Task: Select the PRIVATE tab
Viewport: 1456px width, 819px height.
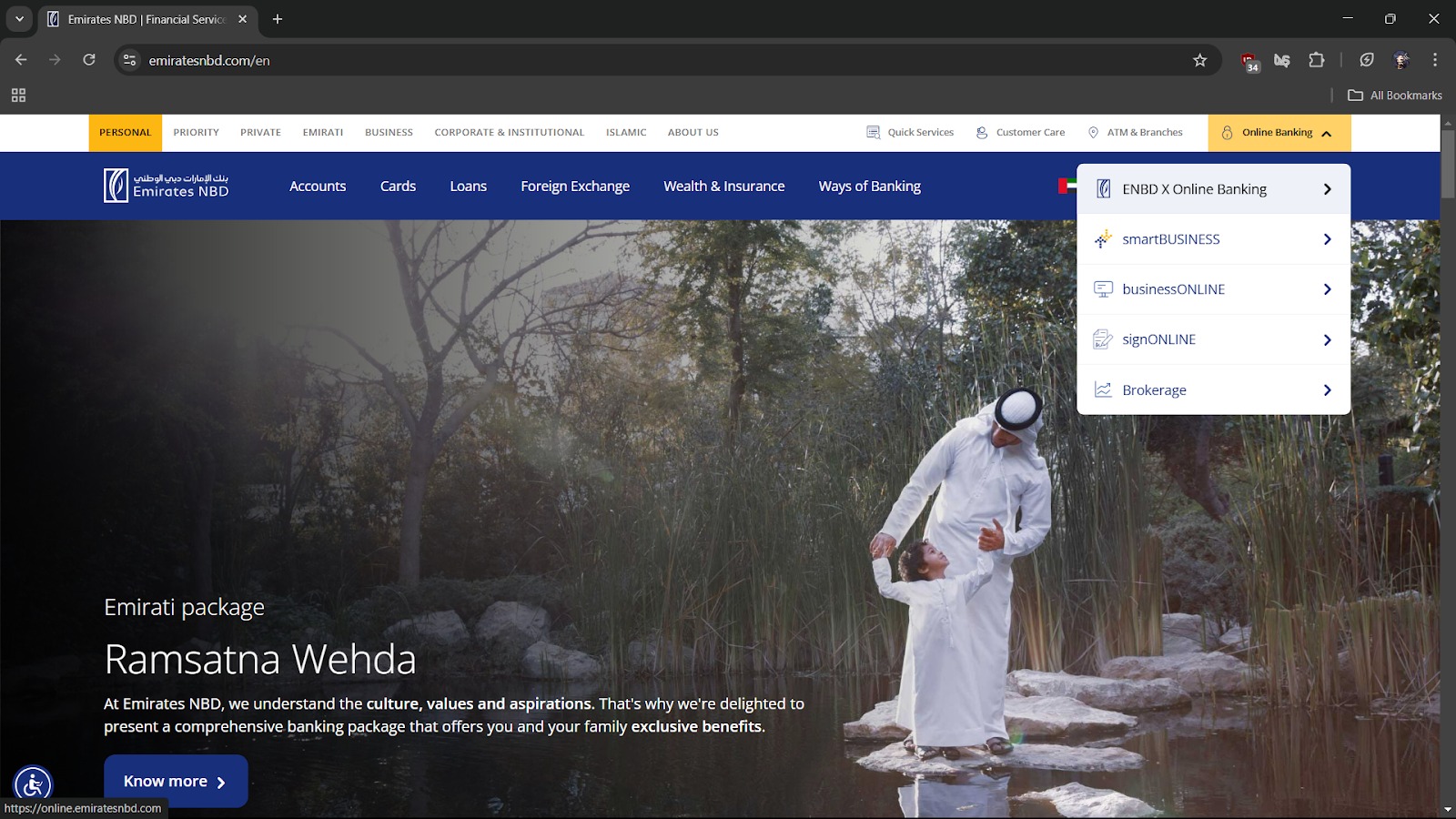Action: (261, 133)
